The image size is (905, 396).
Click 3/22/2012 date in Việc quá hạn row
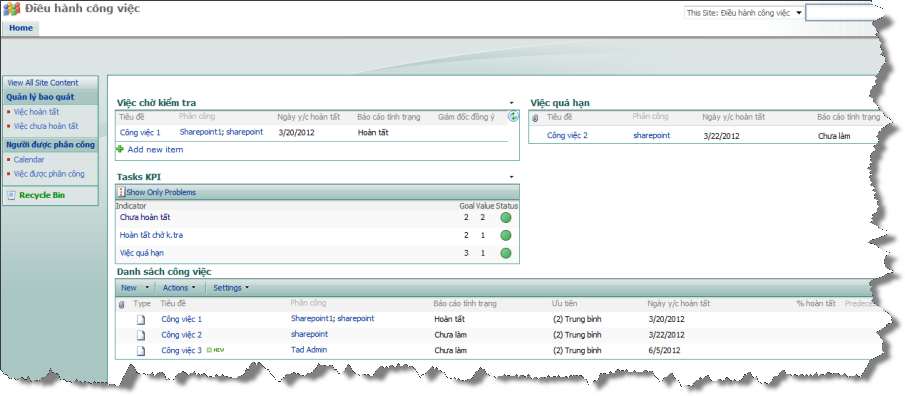point(721,136)
